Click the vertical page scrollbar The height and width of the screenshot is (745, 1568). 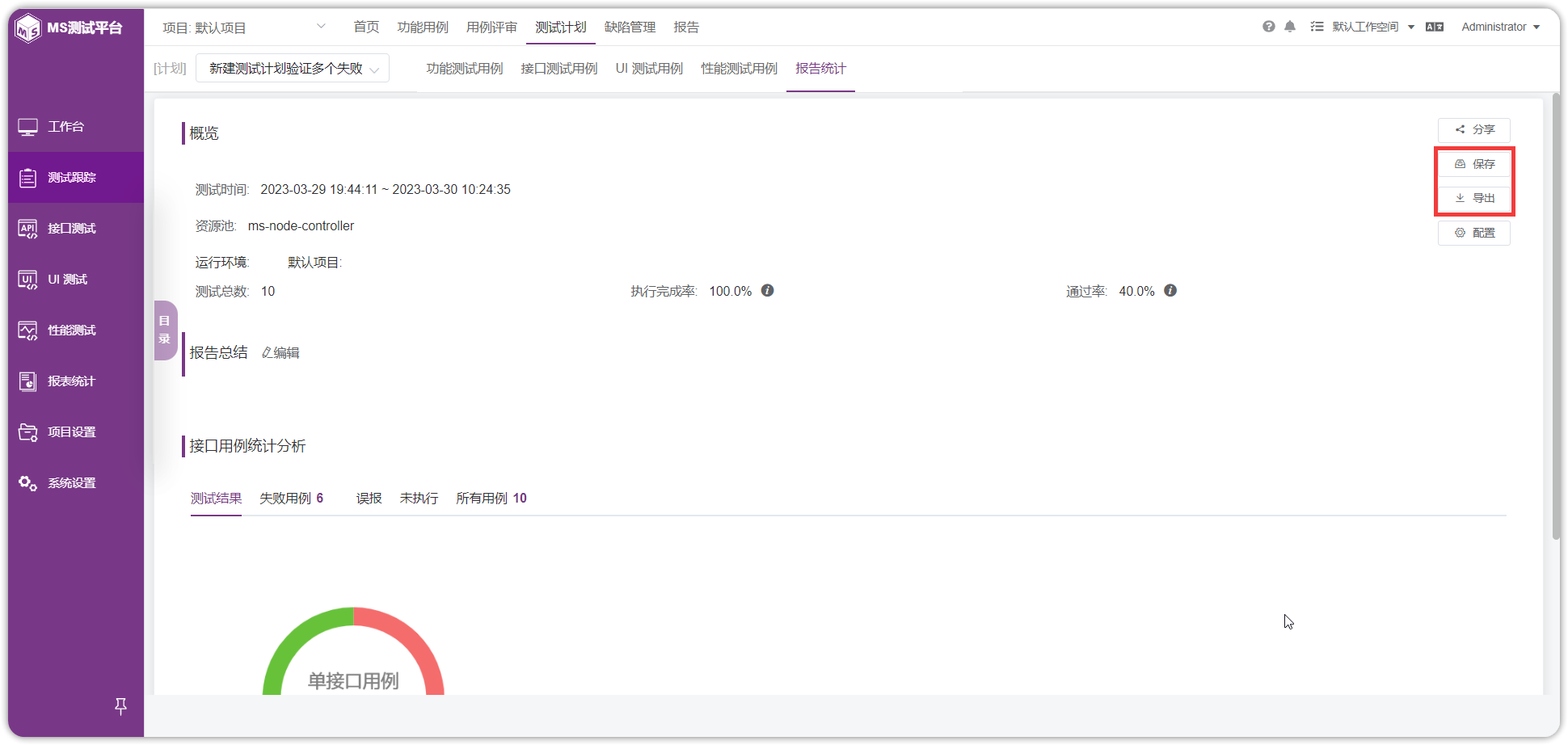1556,317
